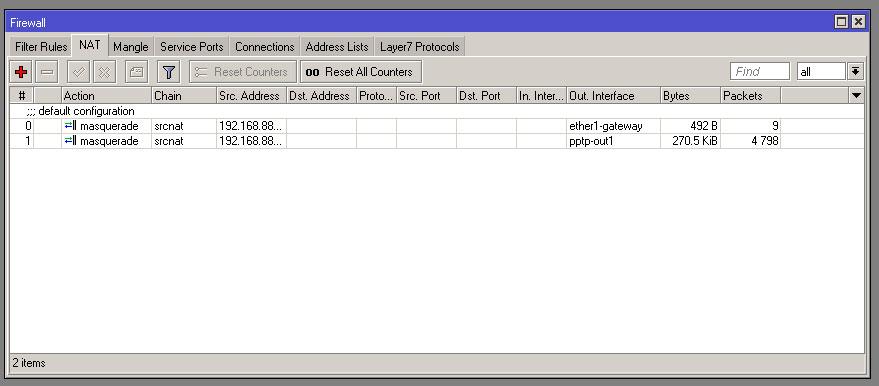This screenshot has width=879, height=386.
Task: Add a new NAT rule with red plus
Action: pyautogui.click(x=21, y=72)
